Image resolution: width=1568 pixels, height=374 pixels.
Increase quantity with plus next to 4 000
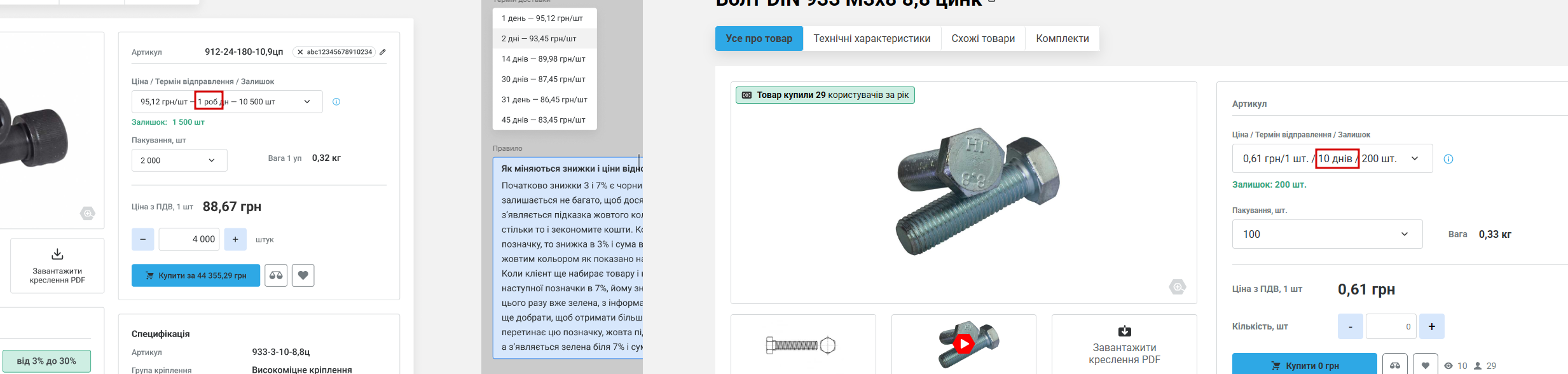click(x=235, y=239)
